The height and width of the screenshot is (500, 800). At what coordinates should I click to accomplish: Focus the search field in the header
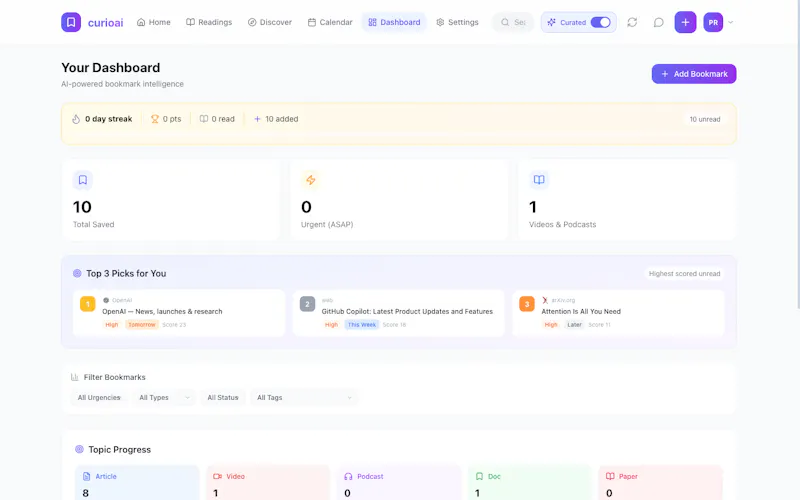513,22
